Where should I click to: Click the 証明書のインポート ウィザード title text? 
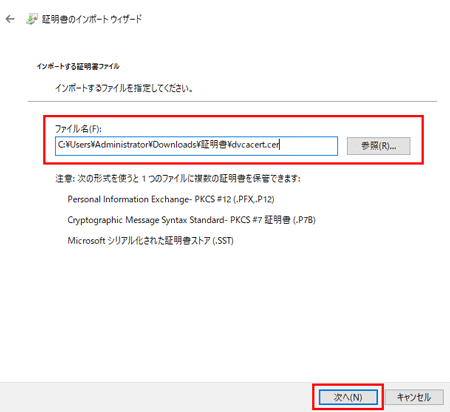point(92,19)
